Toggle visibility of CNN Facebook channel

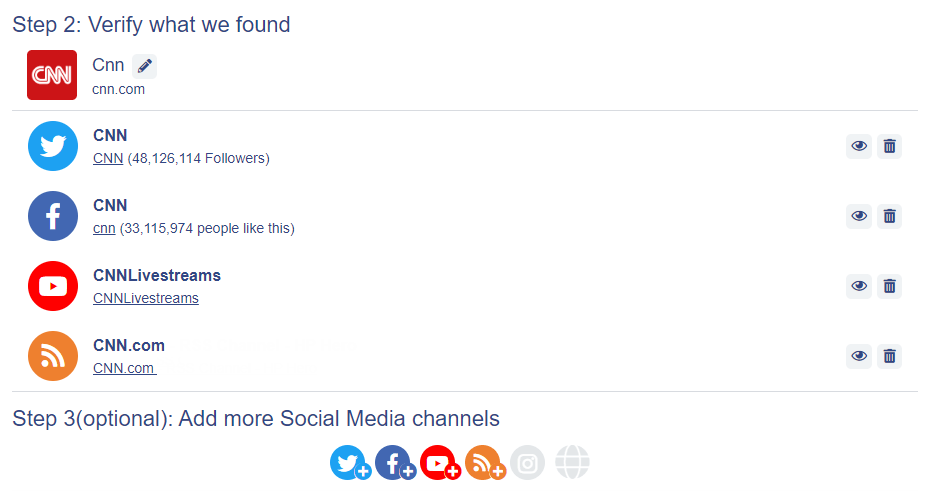(x=859, y=216)
